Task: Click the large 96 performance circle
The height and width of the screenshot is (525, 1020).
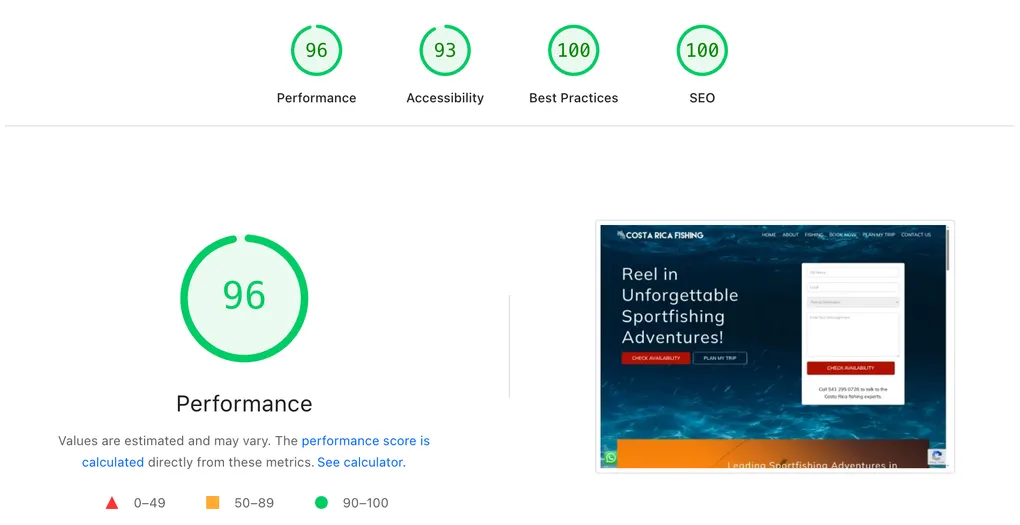Action: 244,298
